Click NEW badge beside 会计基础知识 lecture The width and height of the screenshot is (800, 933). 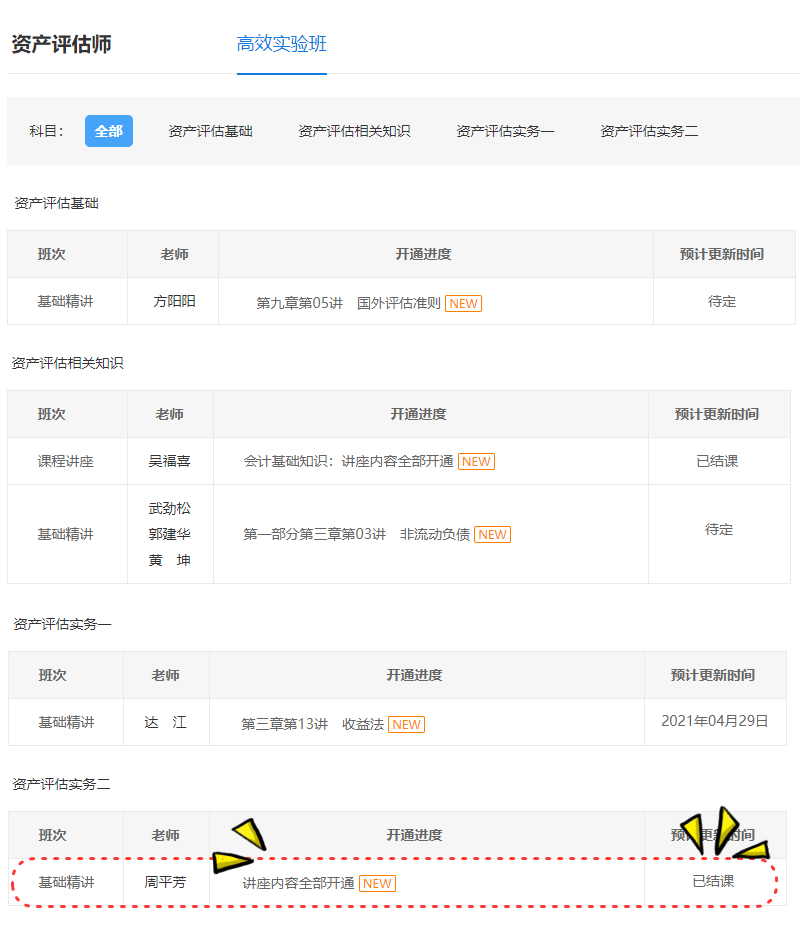tap(476, 461)
